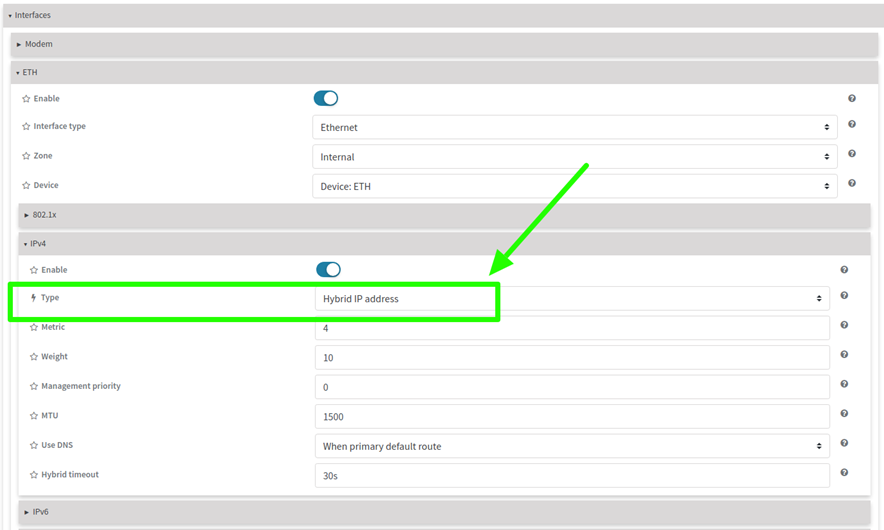Open the Type dropdown showing Hybrid IP address
884x530 pixels.
pyautogui.click(x=572, y=299)
